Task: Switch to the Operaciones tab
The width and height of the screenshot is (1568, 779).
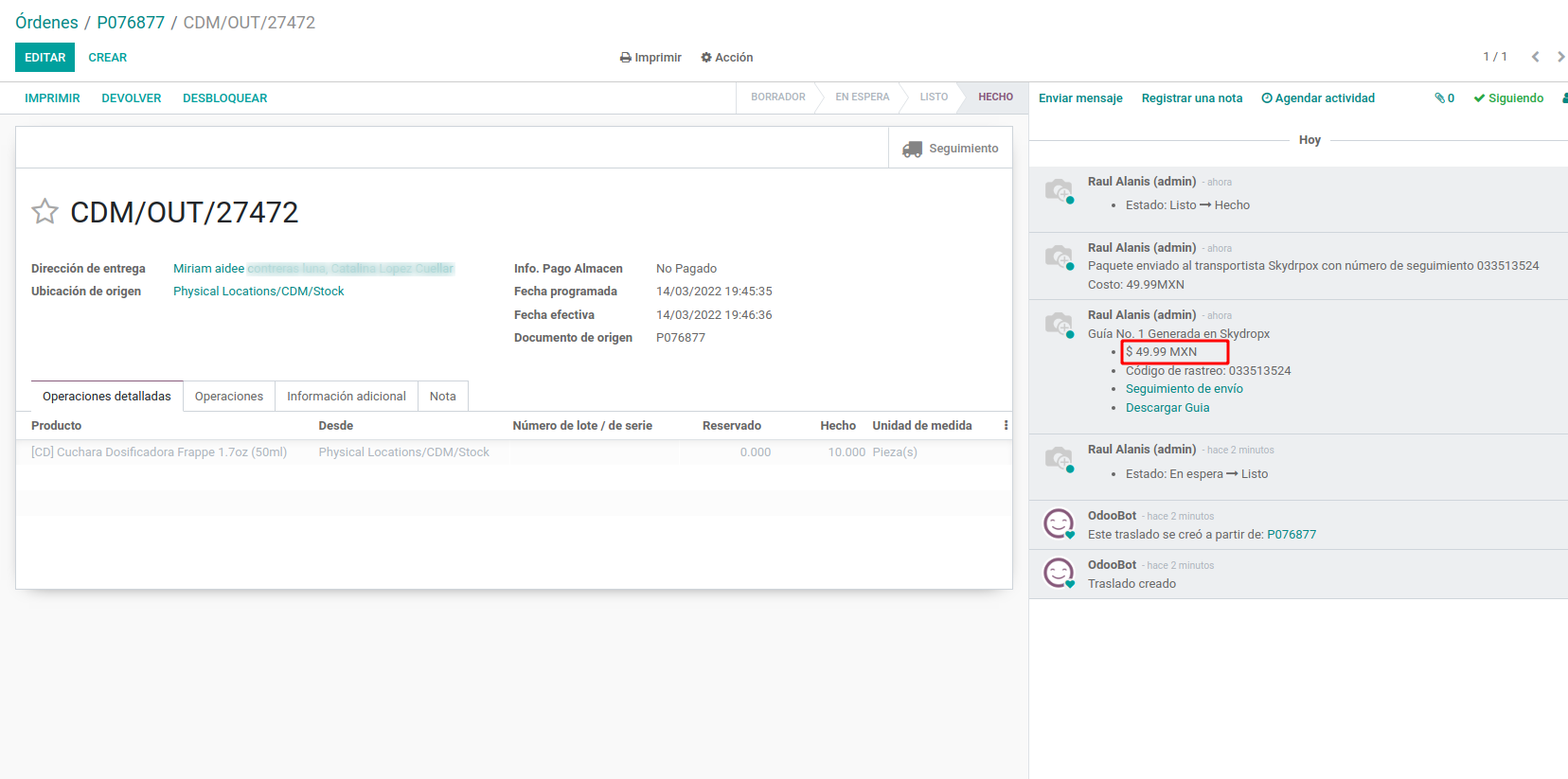Action: coord(229,397)
